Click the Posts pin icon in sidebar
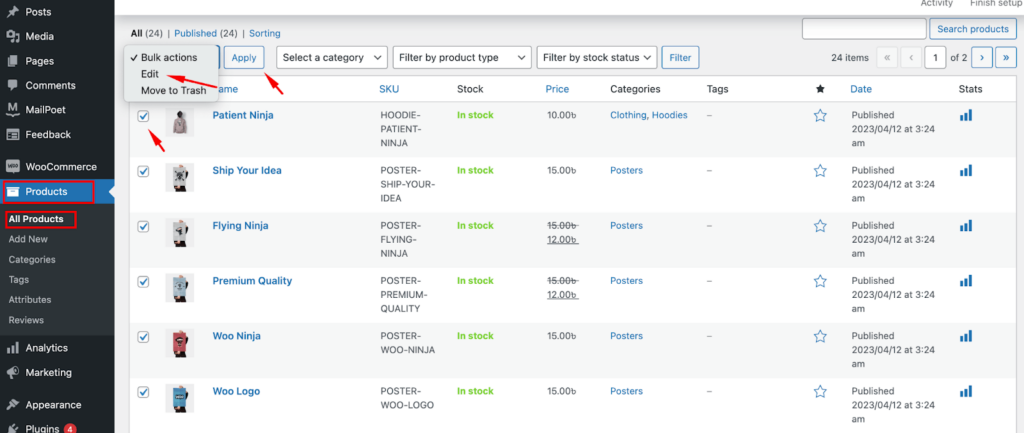The height and width of the screenshot is (433, 1024). pos(12,12)
